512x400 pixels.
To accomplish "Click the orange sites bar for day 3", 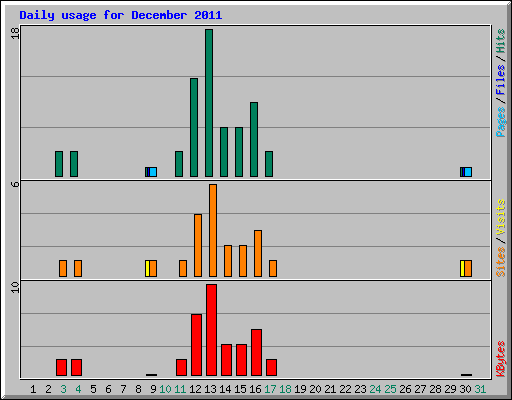I will [x=63, y=268].
